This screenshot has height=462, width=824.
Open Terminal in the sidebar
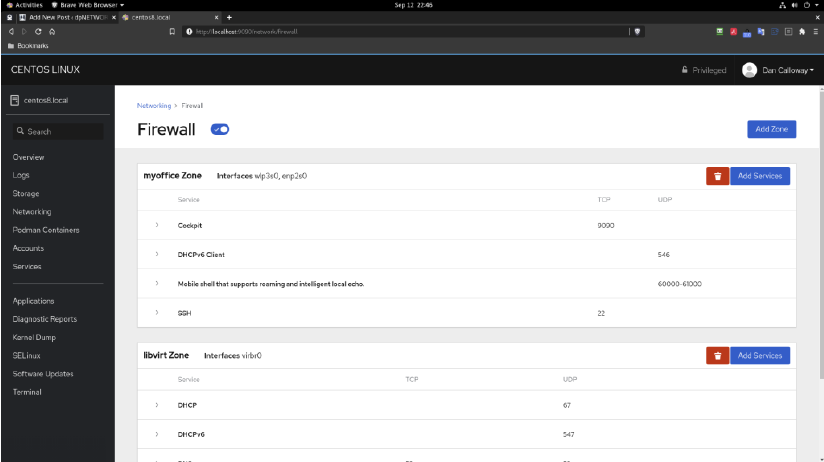click(27, 392)
